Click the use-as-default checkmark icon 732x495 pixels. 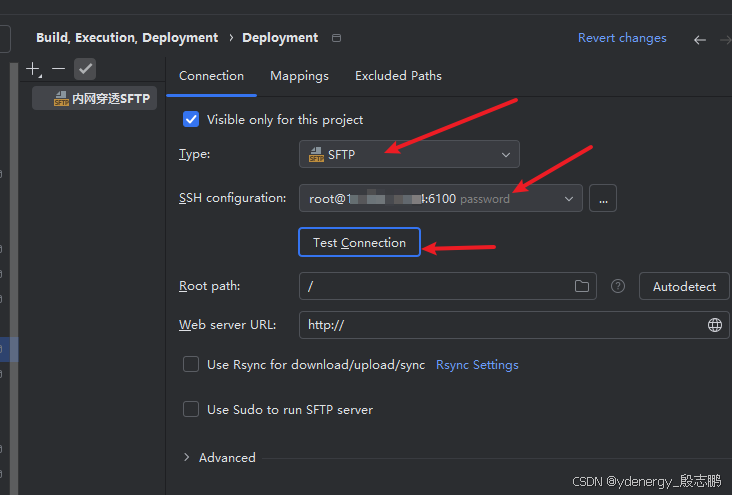tap(85, 69)
